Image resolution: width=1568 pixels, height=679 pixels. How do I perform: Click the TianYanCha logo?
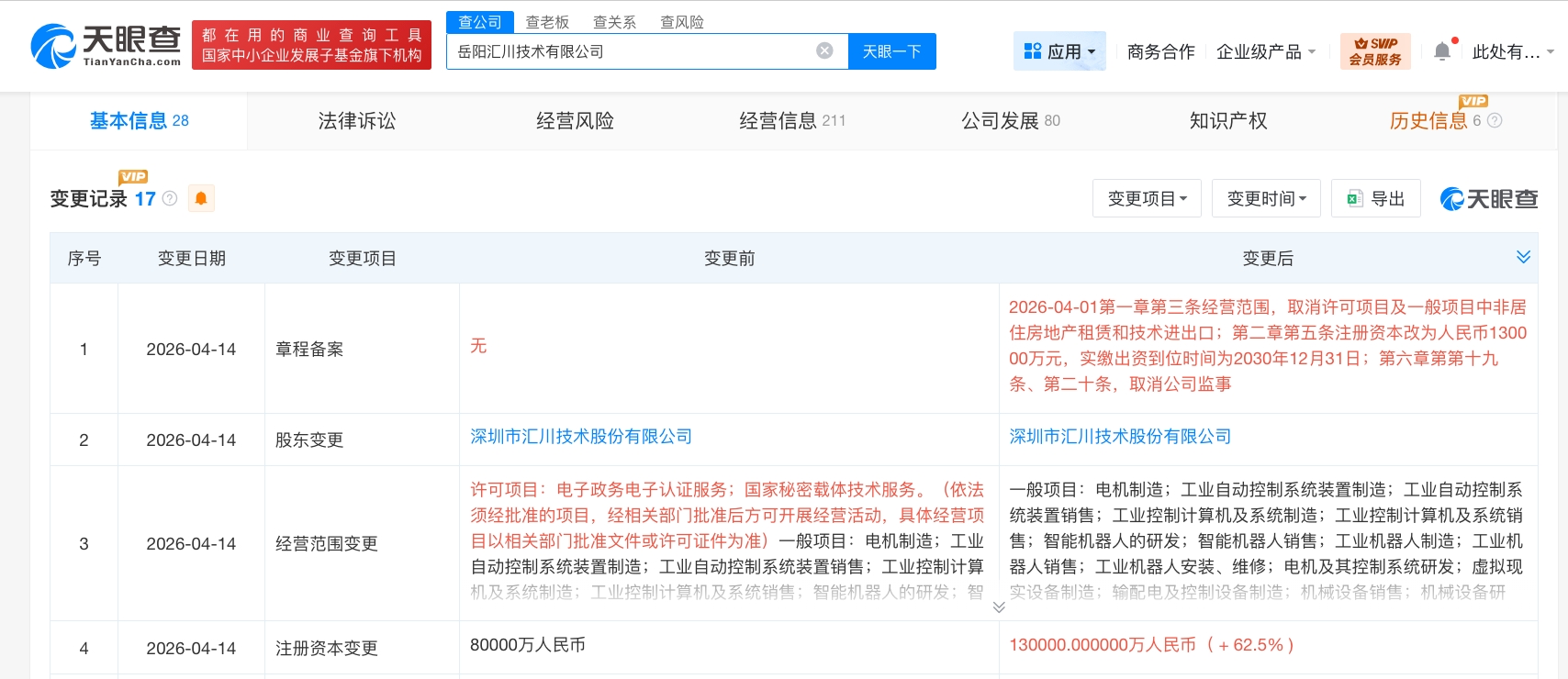pyautogui.click(x=106, y=46)
